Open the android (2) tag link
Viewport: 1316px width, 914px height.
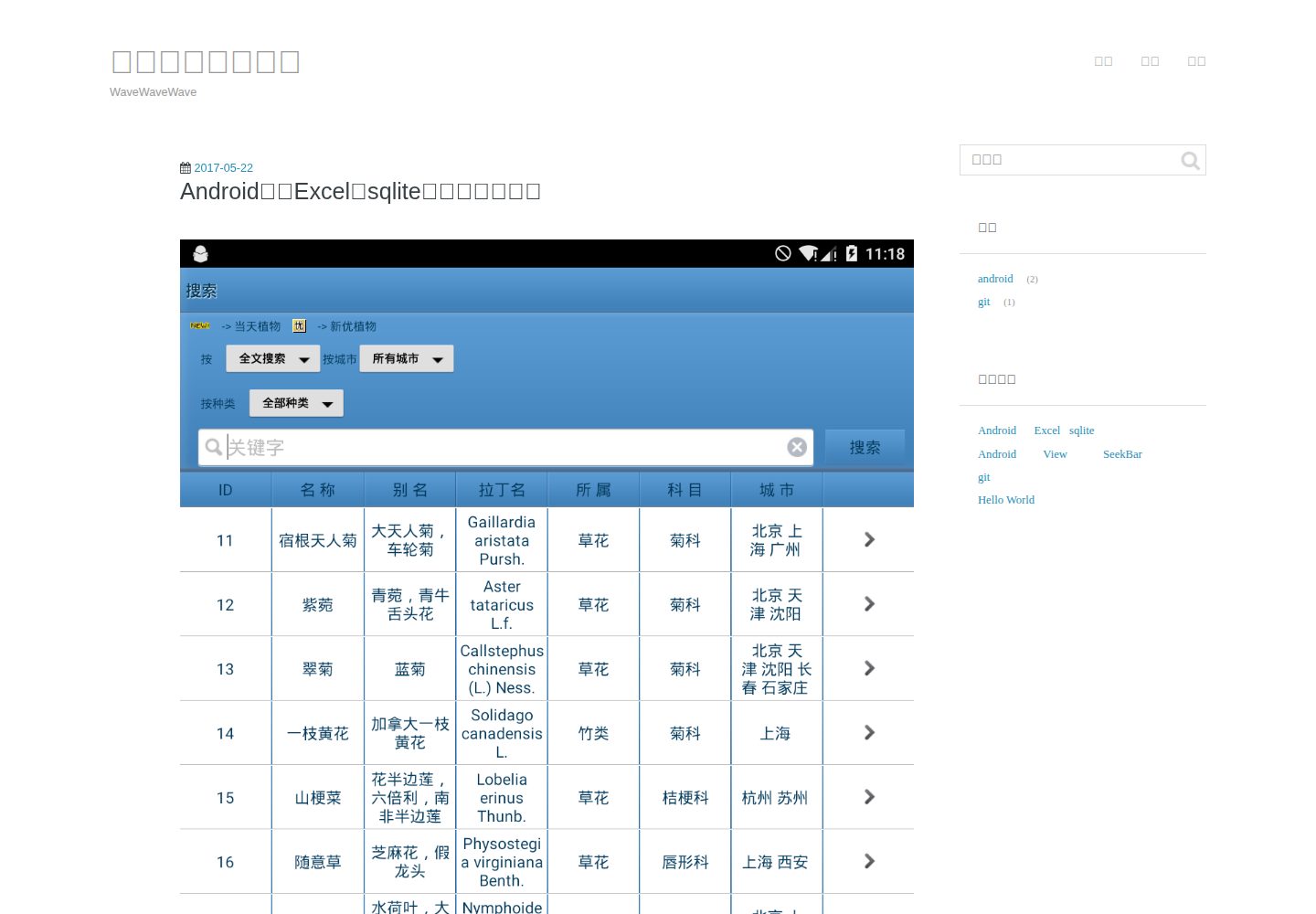click(995, 279)
